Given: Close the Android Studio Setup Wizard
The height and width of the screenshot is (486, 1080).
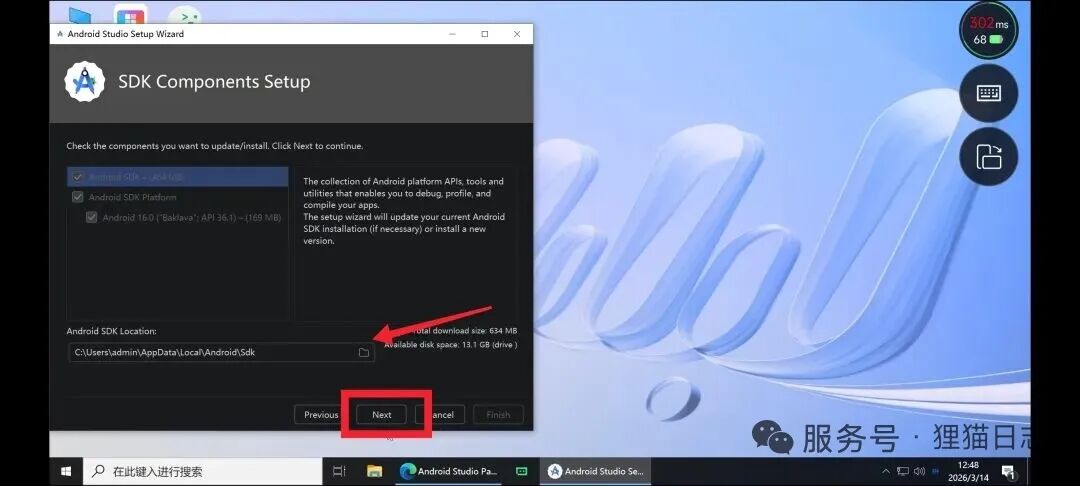Looking at the screenshot, I should [517, 34].
